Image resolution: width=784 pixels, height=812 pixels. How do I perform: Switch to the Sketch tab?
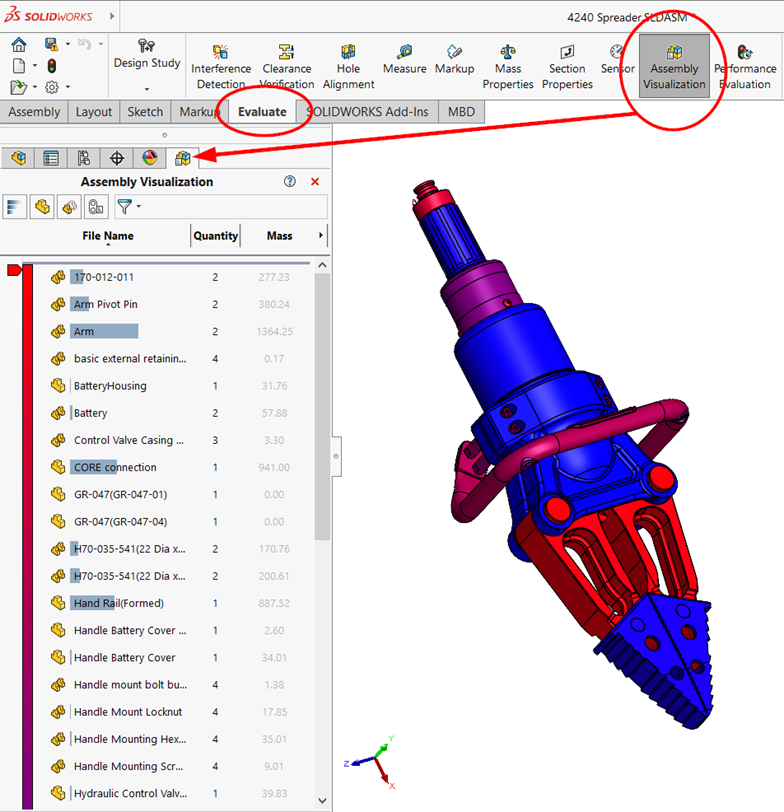(145, 112)
